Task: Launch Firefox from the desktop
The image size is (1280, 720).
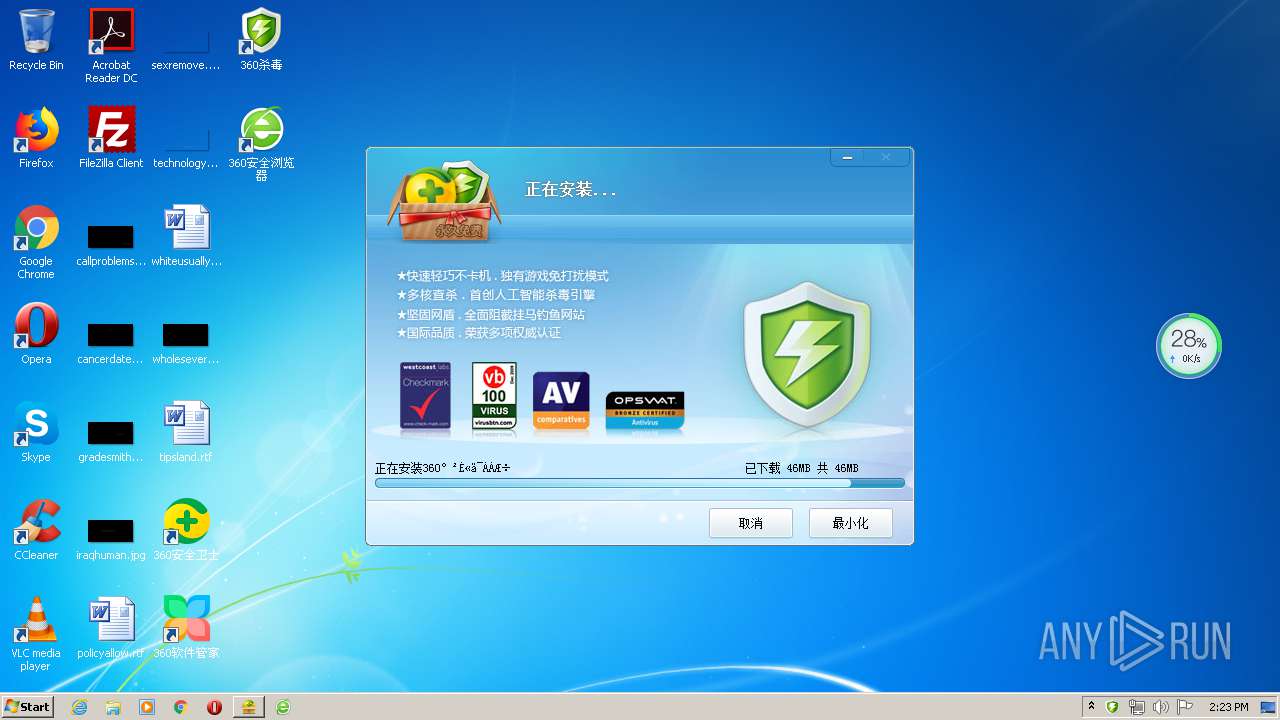Action: (36, 138)
